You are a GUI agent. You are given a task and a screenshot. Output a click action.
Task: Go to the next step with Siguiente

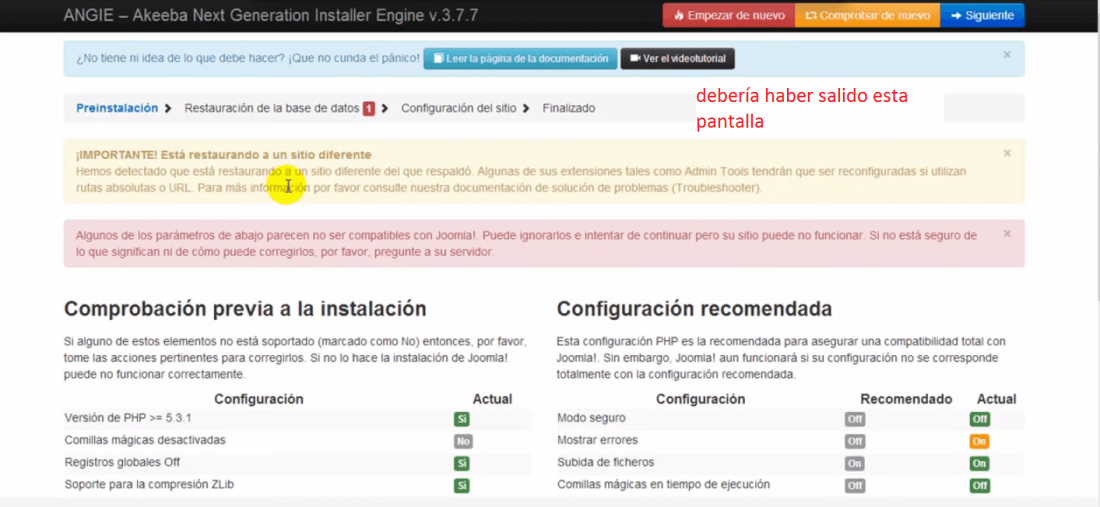(982, 15)
